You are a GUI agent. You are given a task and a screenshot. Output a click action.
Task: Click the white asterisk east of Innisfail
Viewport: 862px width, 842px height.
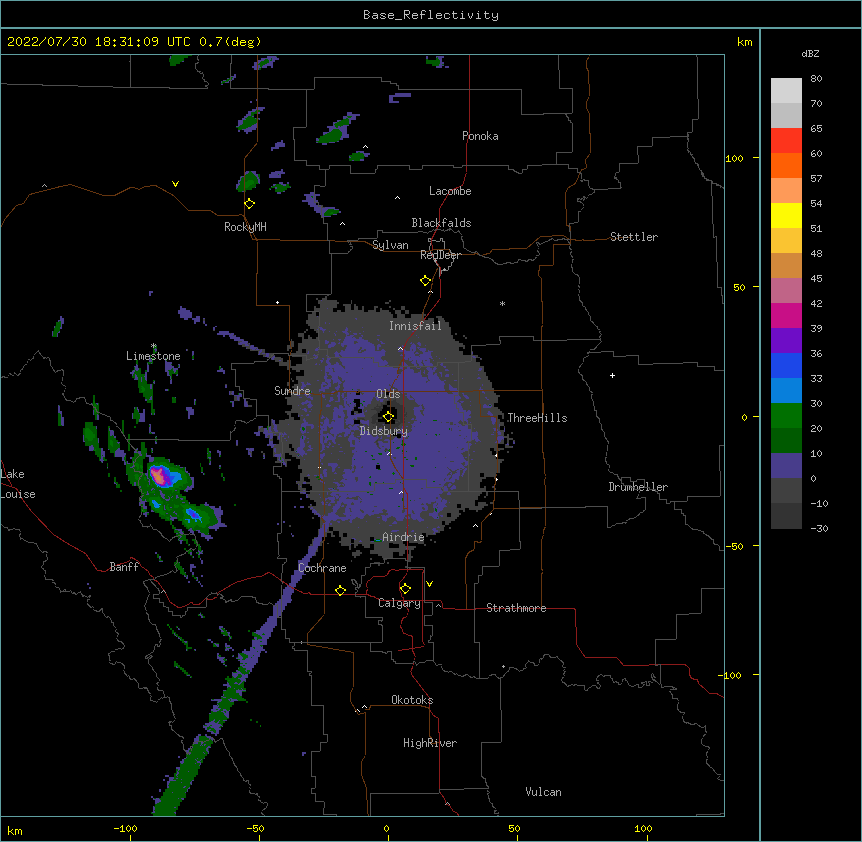coord(502,303)
